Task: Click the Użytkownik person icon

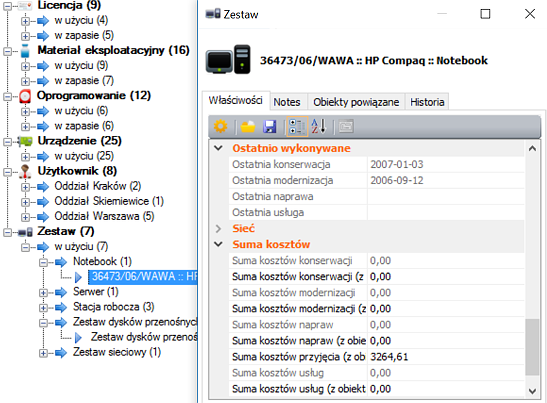Action: [x=25, y=171]
